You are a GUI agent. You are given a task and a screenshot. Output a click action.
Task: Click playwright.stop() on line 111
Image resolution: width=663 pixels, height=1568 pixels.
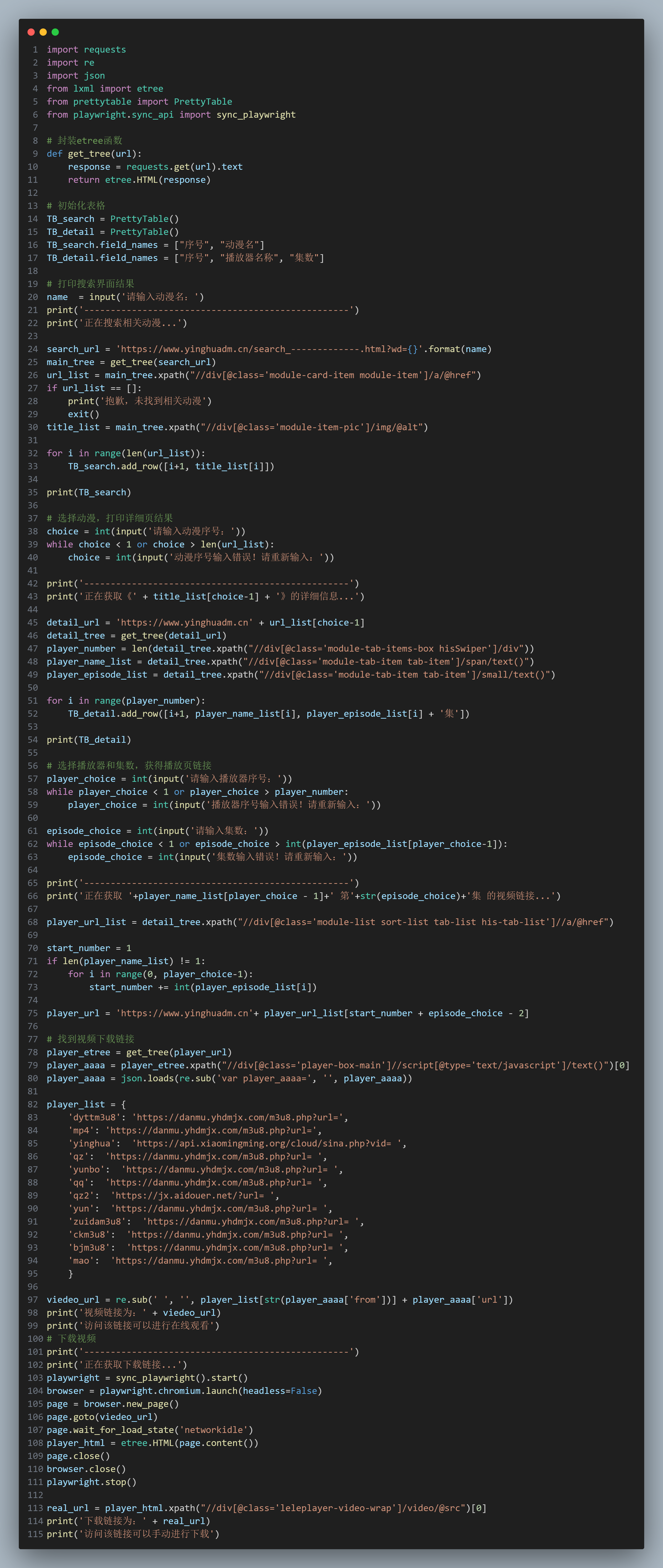(91, 1482)
